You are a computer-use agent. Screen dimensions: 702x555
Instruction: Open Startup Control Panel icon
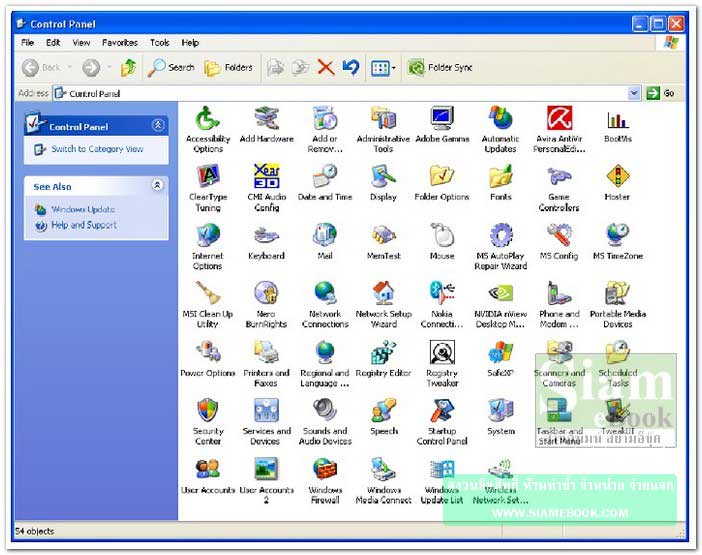(x=442, y=410)
